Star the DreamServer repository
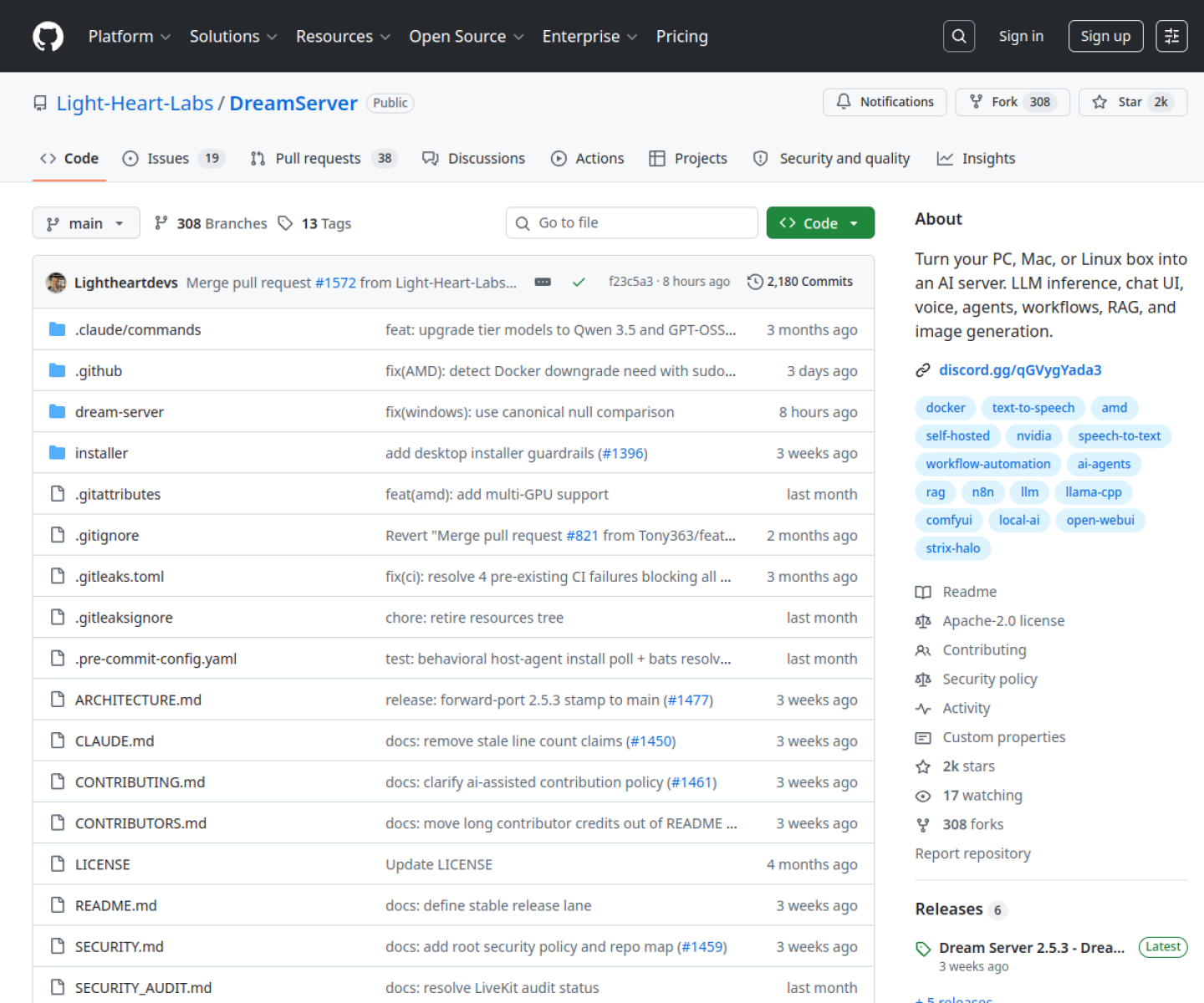 click(1133, 102)
